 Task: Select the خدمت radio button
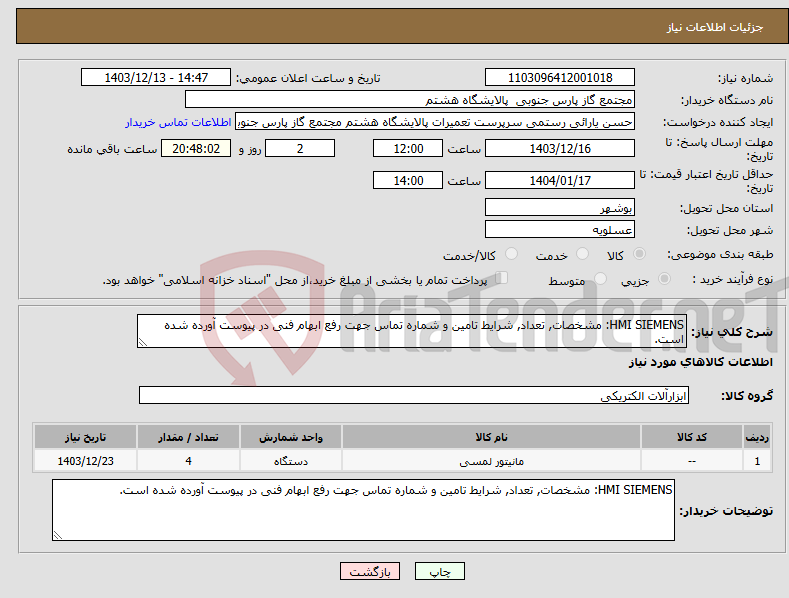click(582, 254)
